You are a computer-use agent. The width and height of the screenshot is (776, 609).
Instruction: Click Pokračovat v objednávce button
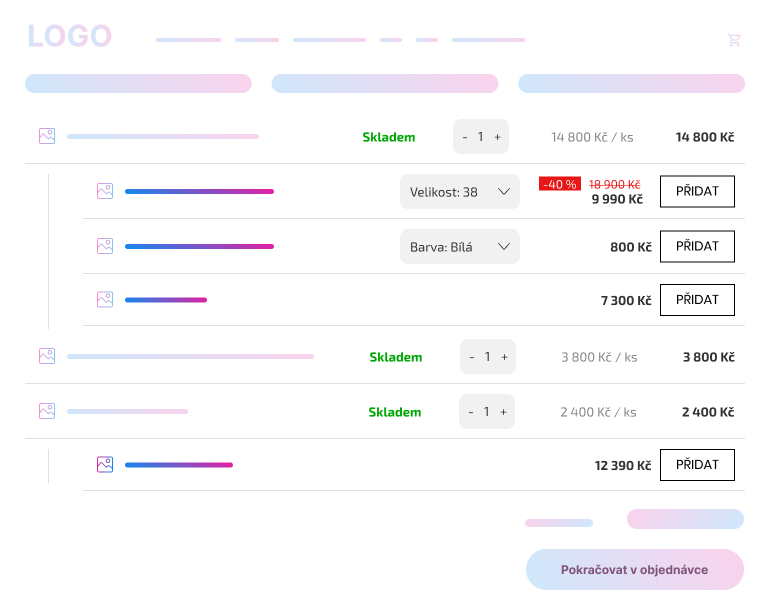[x=635, y=569]
